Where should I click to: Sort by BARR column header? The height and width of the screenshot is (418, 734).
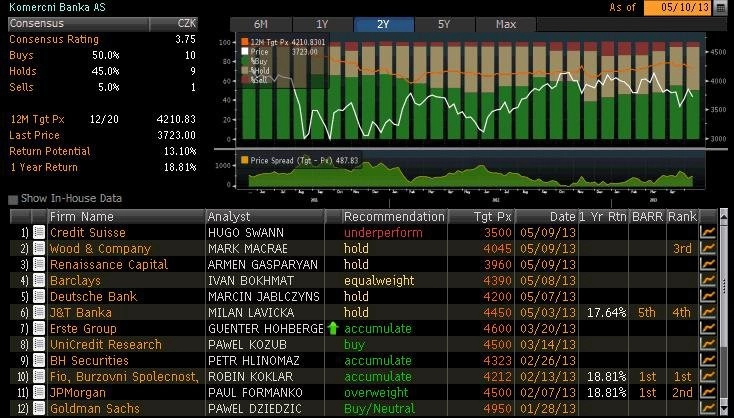[x=647, y=216]
